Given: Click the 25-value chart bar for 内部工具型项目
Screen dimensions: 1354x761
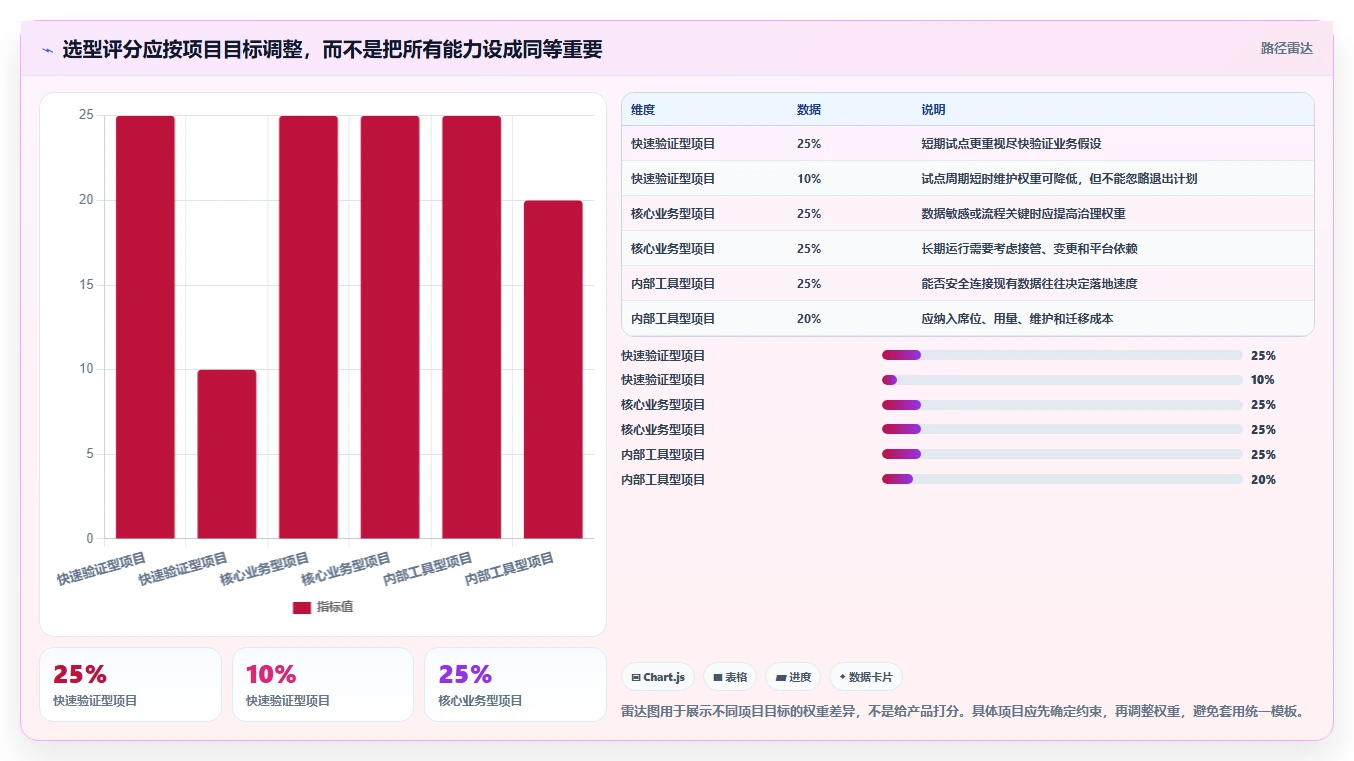Looking at the screenshot, I should coord(471,327).
